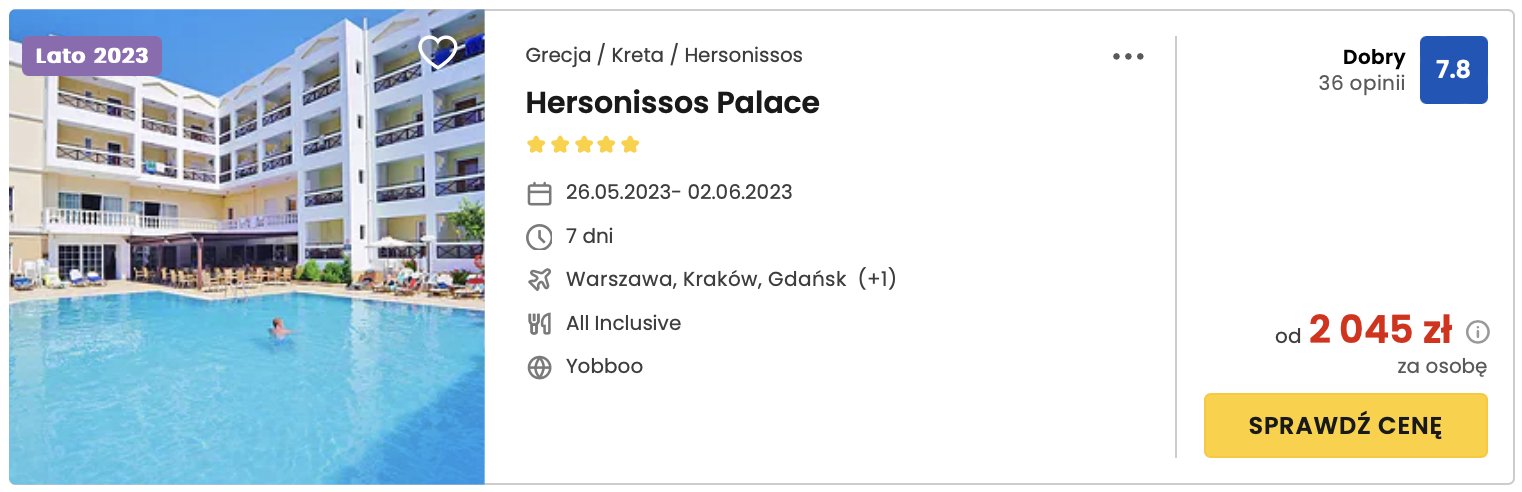
Task: Click the Grecja / Kreta / Hersonissos breadcrumb
Action: [664, 56]
